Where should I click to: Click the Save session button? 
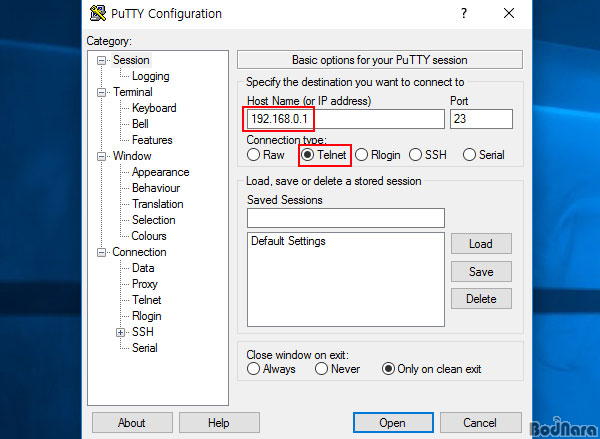[481, 272]
